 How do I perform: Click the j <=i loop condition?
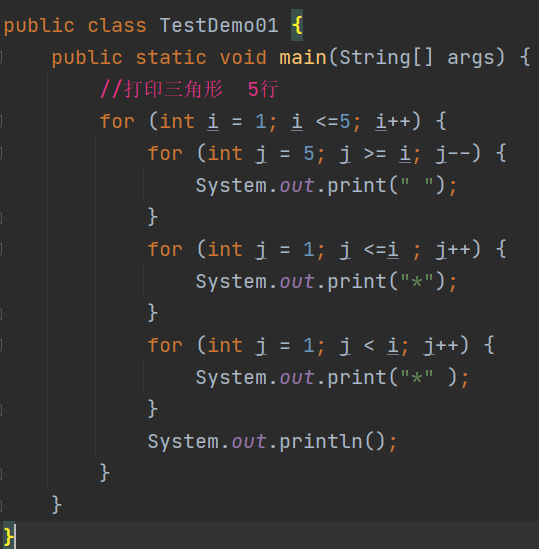pyautogui.click(x=369, y=250)
